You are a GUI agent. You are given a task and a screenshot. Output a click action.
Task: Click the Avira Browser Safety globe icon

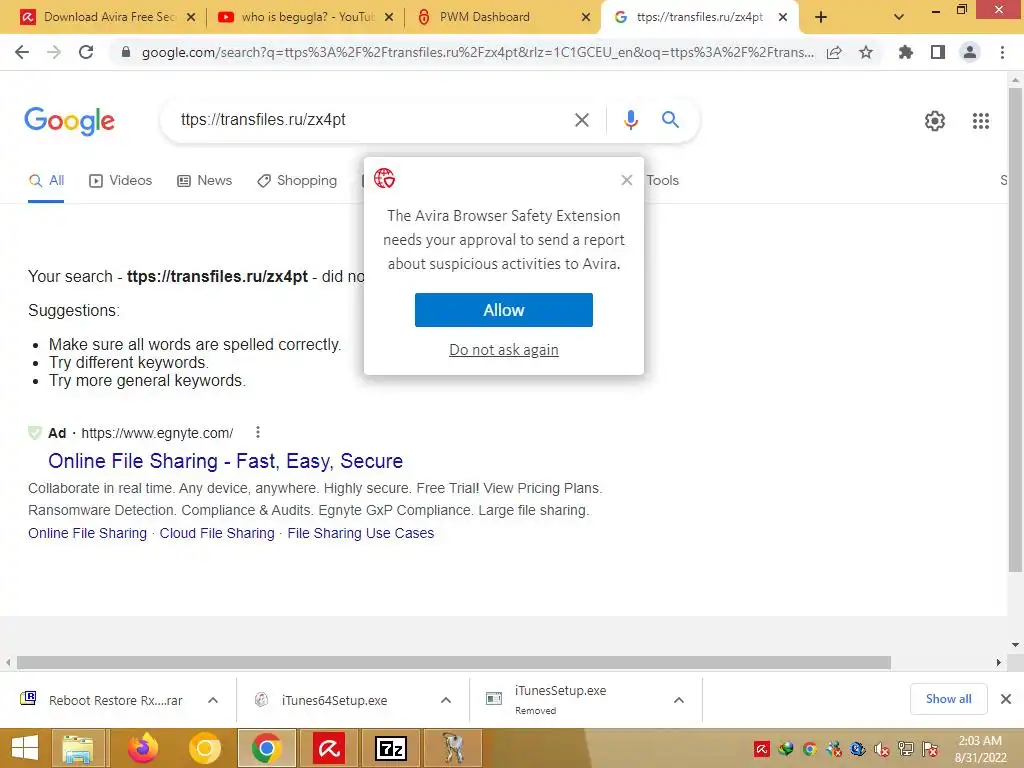tap(384, 178)
